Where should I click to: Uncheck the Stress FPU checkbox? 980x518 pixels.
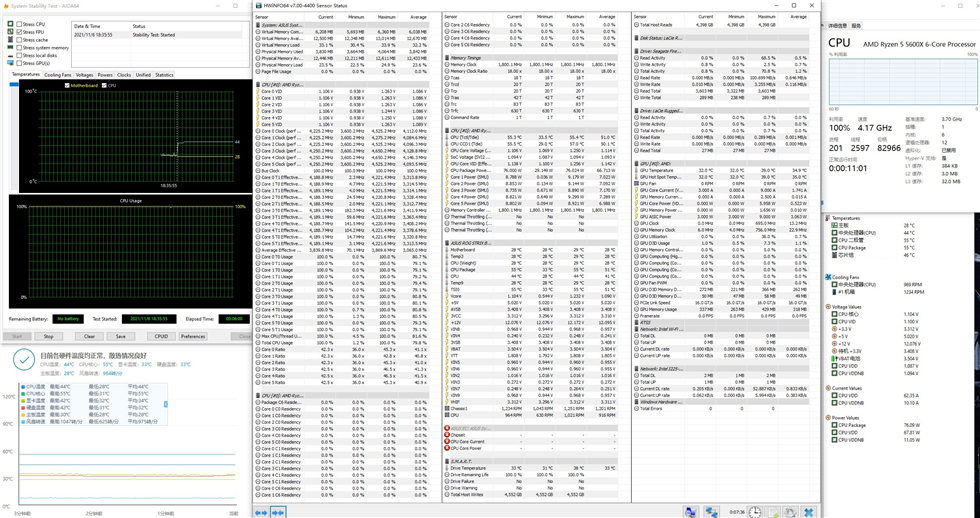coord(19,32)
